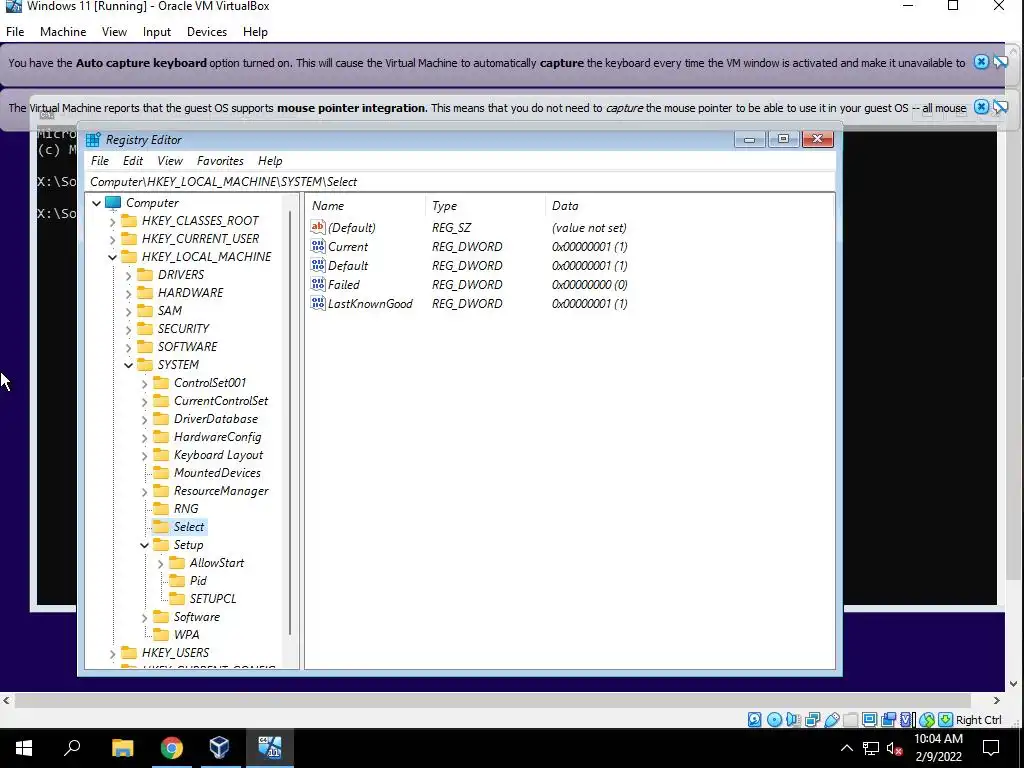The width and height of the screenshot is (1024, 768).
Task: Click the CPU virtualization 'V' status icon
Action: point(907,720)
